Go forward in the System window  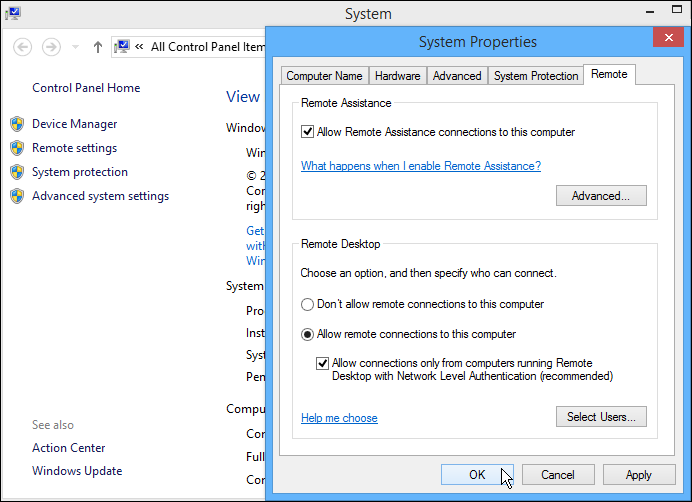[x=51, y=47]
